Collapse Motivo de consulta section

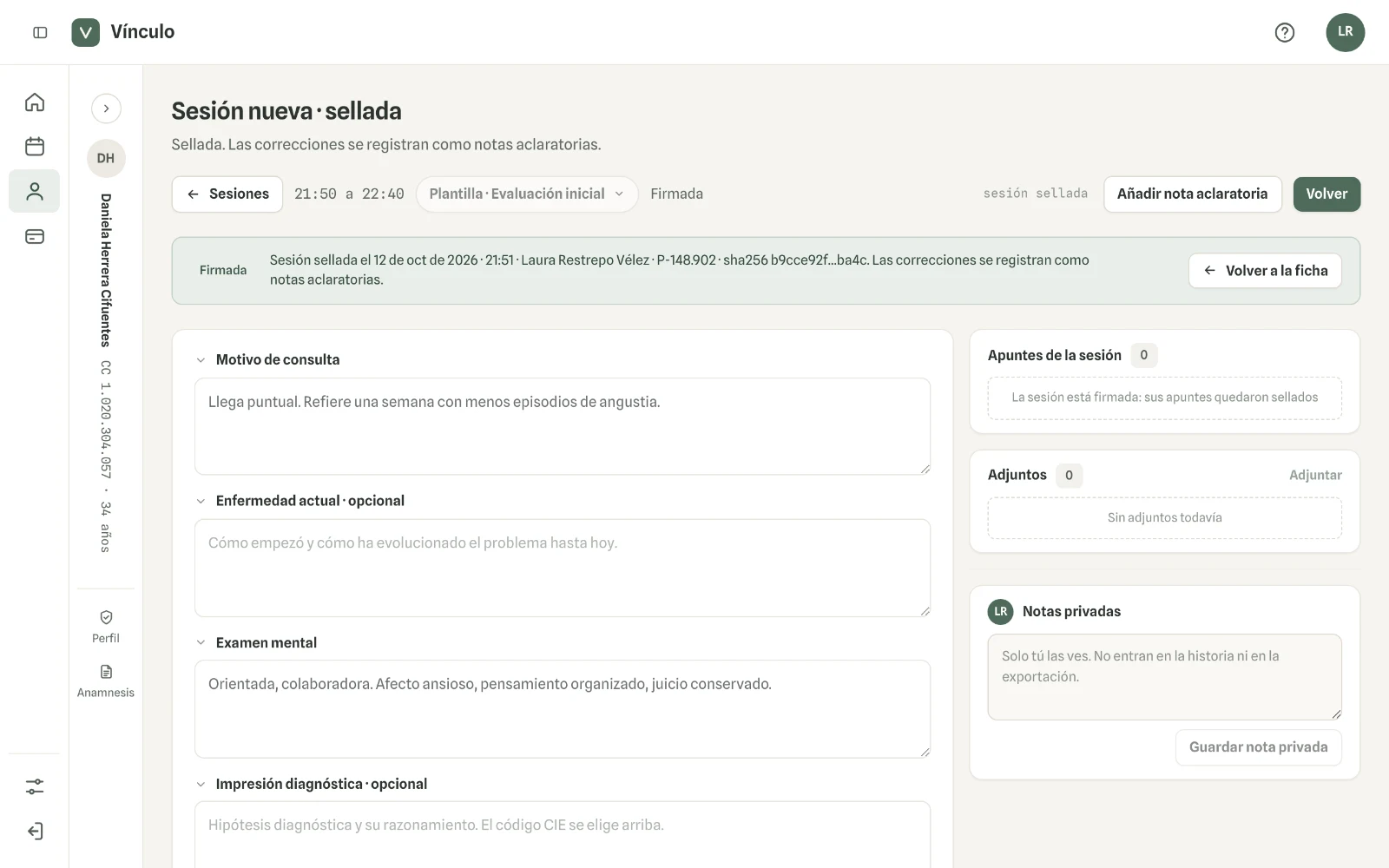coord(201,360)
